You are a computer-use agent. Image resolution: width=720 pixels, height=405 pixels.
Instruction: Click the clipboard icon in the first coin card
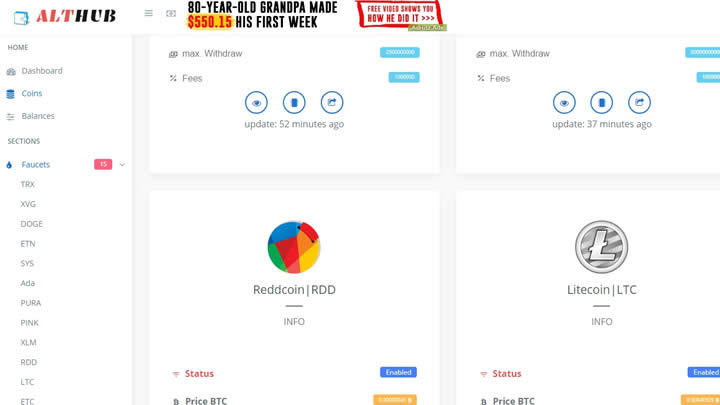click(294, 102)
